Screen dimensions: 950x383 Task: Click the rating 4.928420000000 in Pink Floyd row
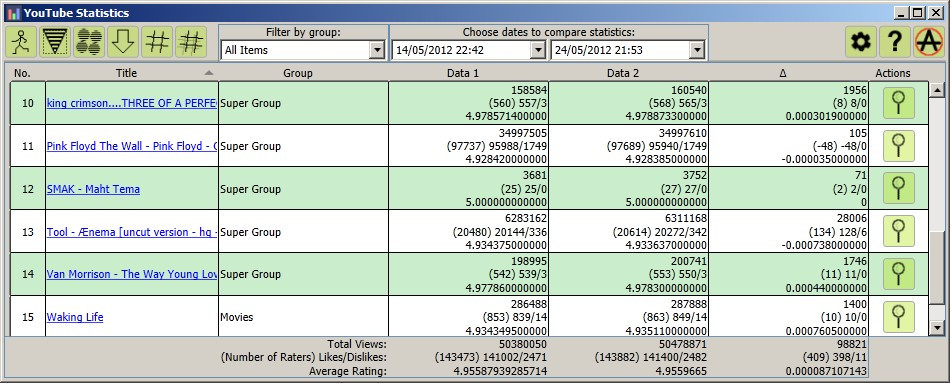(x=507, y=159)
